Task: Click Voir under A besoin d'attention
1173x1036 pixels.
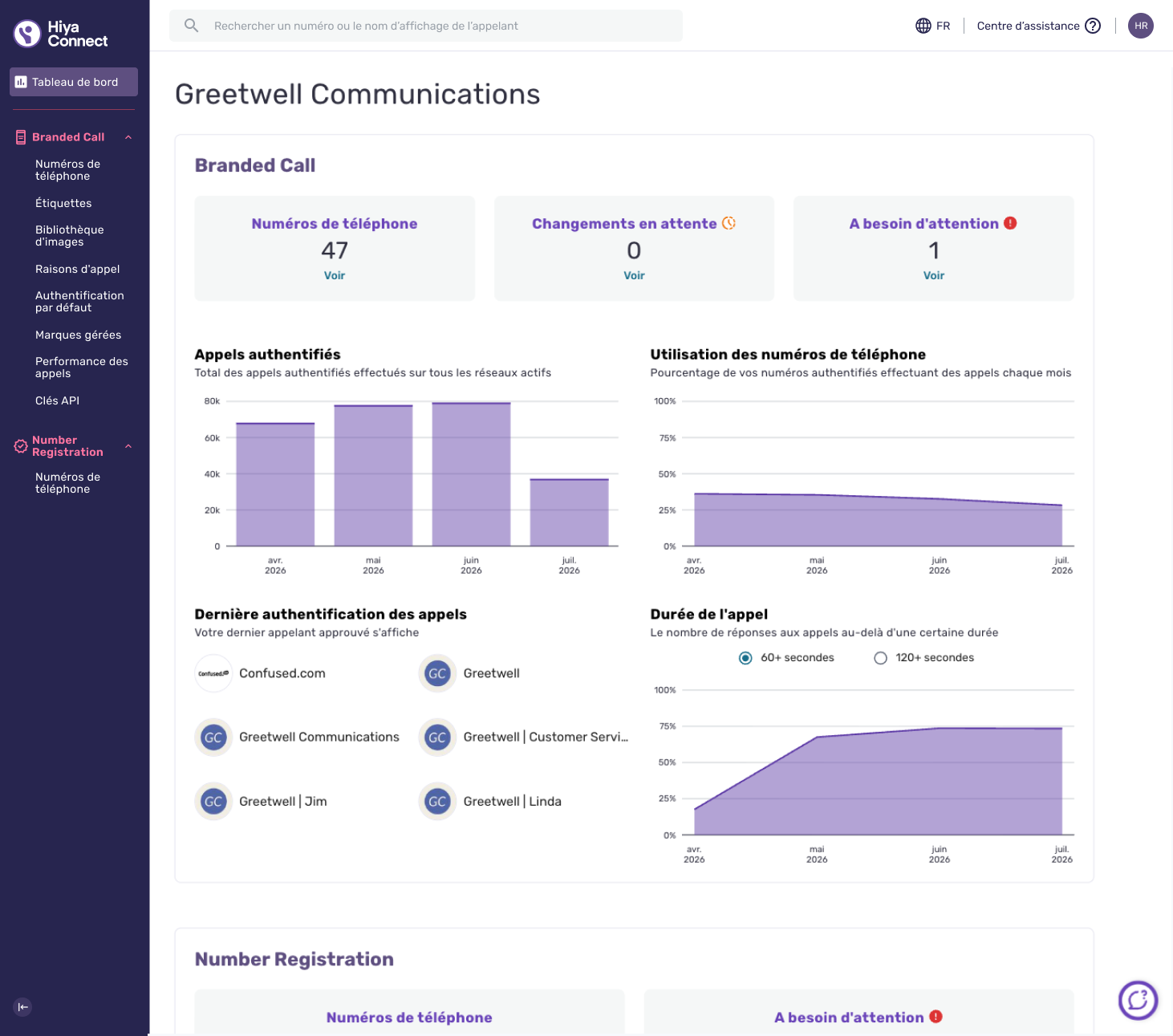Action: (x=934, y=275)
